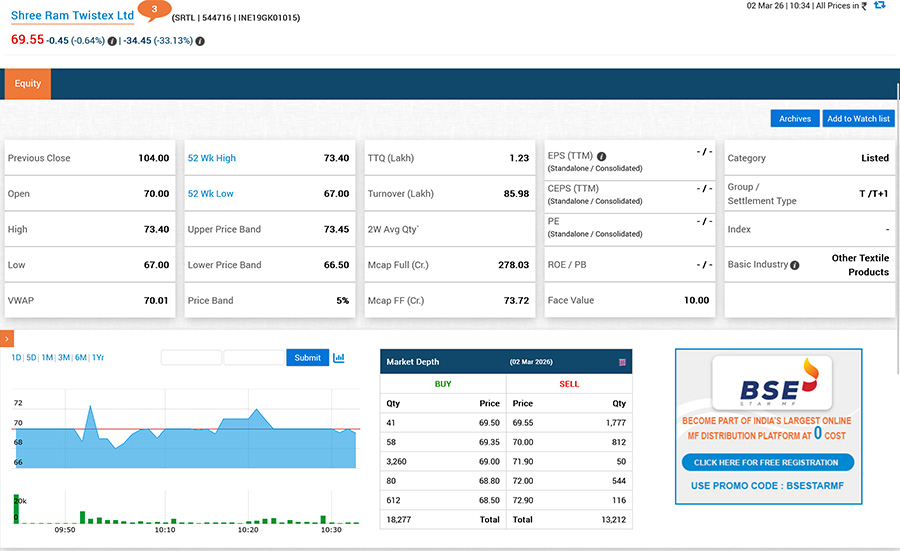This screenshot has height=551, width=900.
Task: Select the 1M chart range
Action: pos(47,358)
